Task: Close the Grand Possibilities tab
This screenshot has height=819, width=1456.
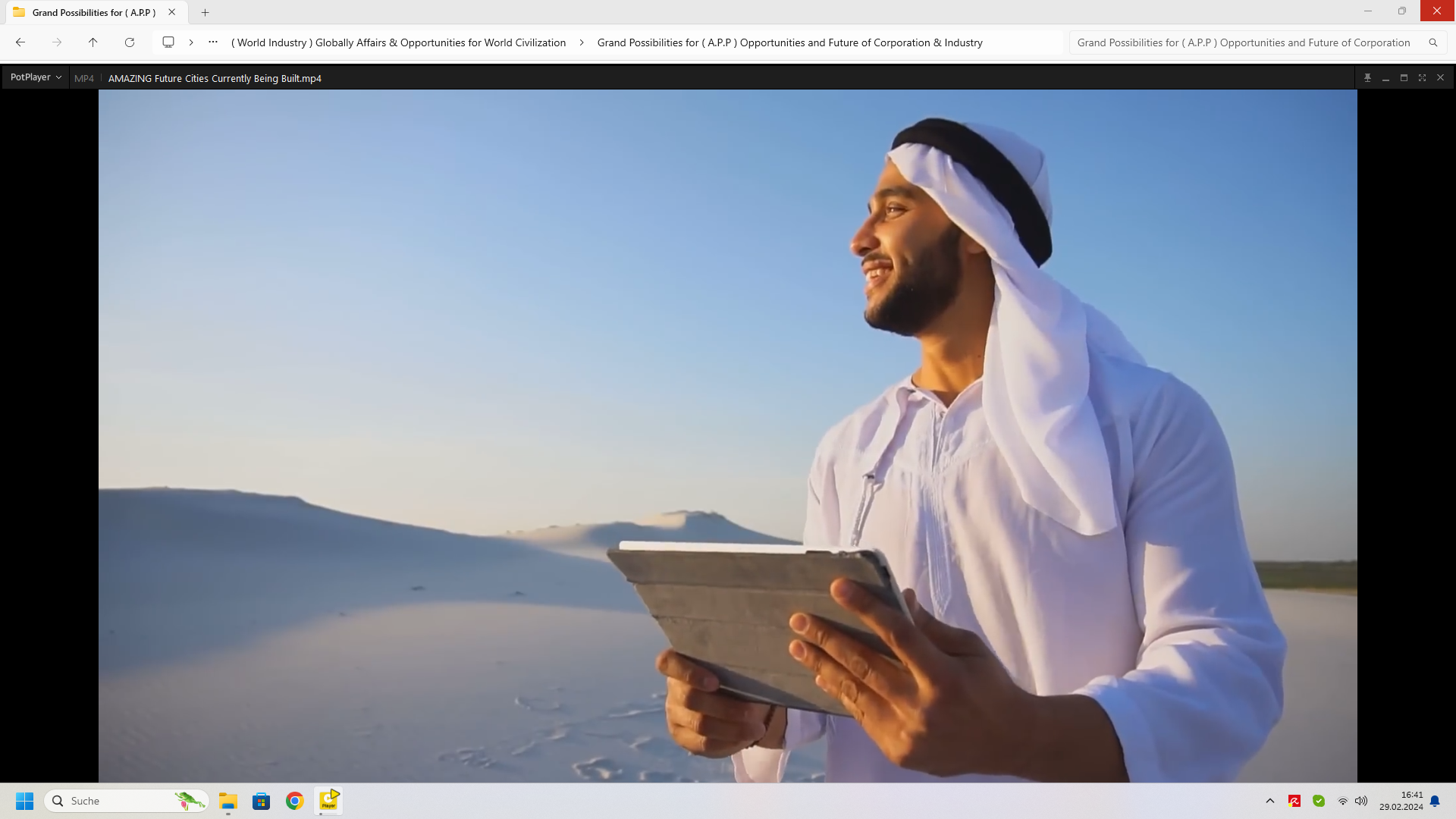Action: (172, 12)
